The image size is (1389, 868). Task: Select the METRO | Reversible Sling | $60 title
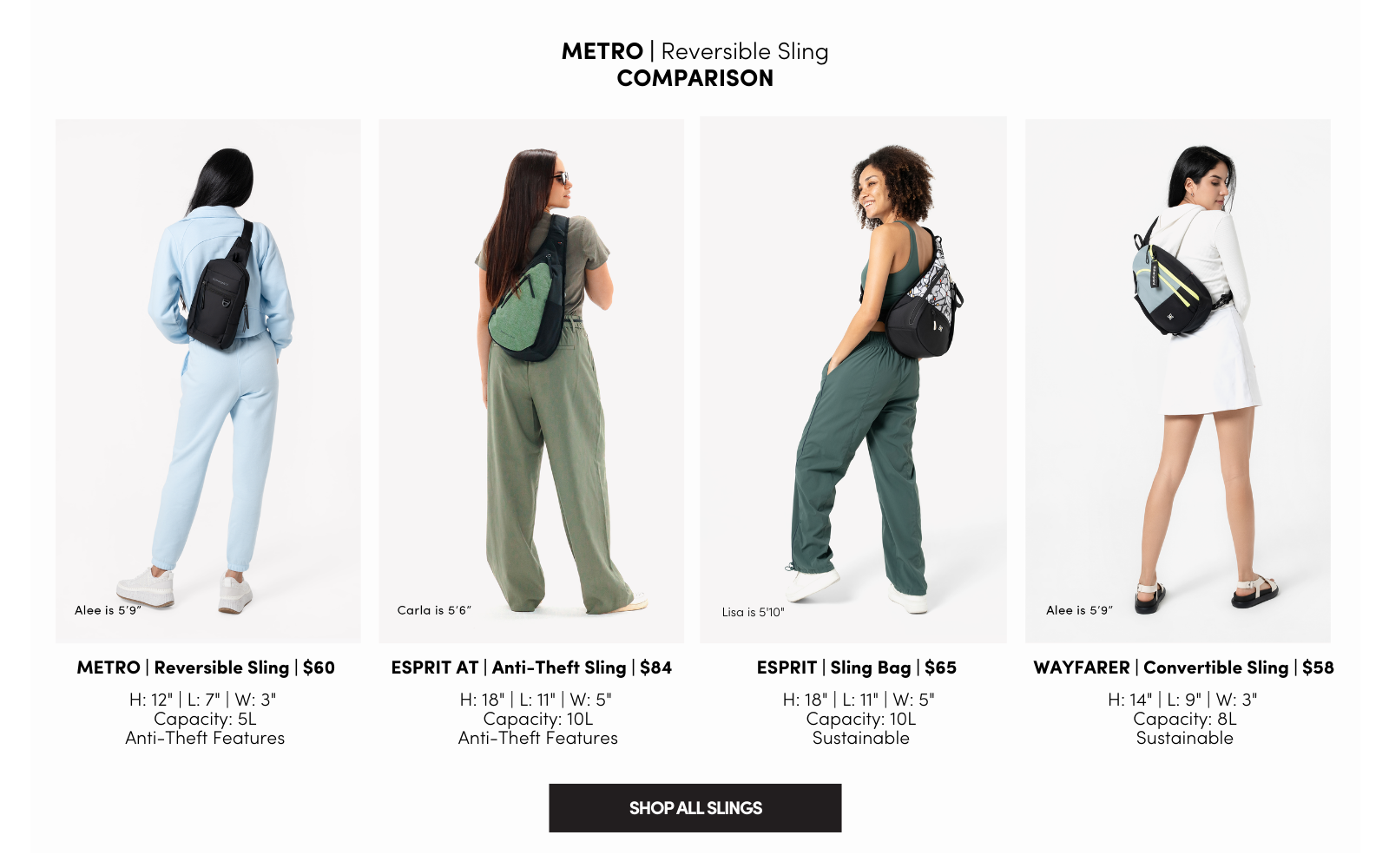tap(206, 667)
